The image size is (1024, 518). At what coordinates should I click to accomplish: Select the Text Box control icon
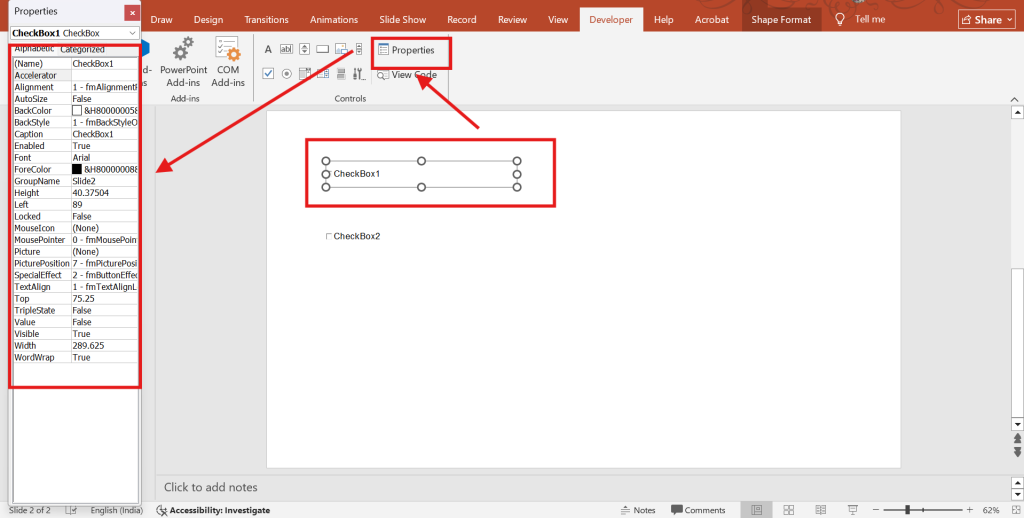coord(286,49)
